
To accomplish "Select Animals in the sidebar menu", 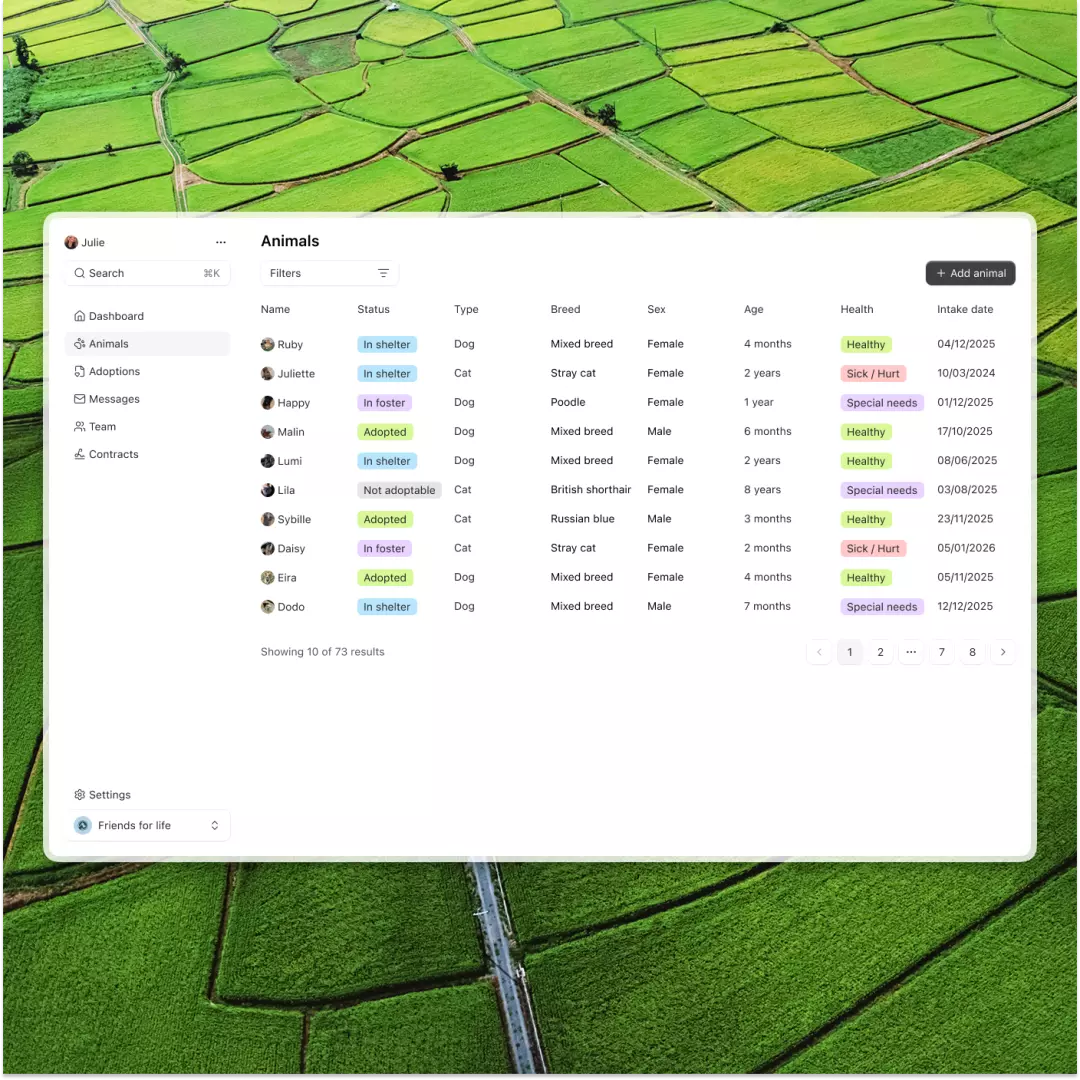I will [x=109, y=344].
